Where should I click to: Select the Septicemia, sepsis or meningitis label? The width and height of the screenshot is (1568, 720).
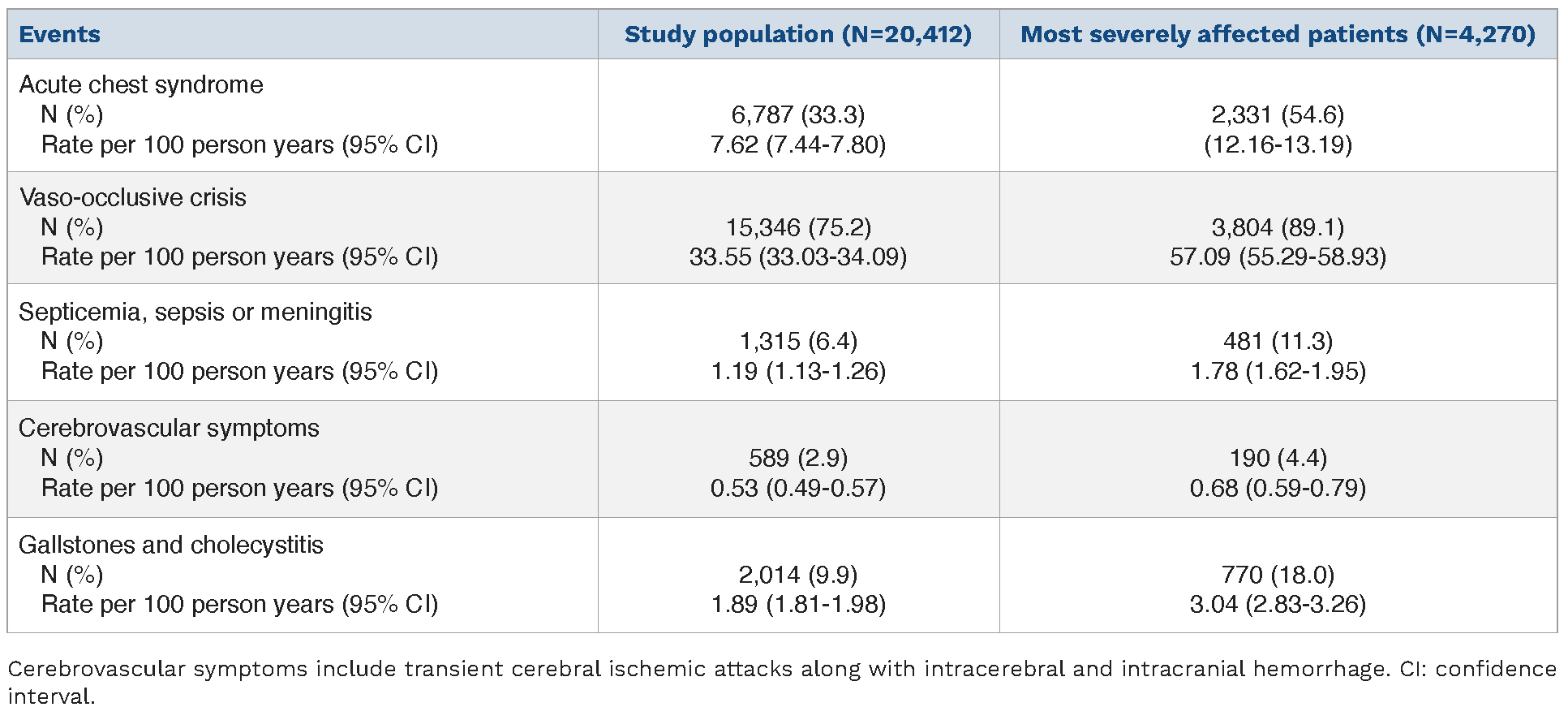[195, 312]
